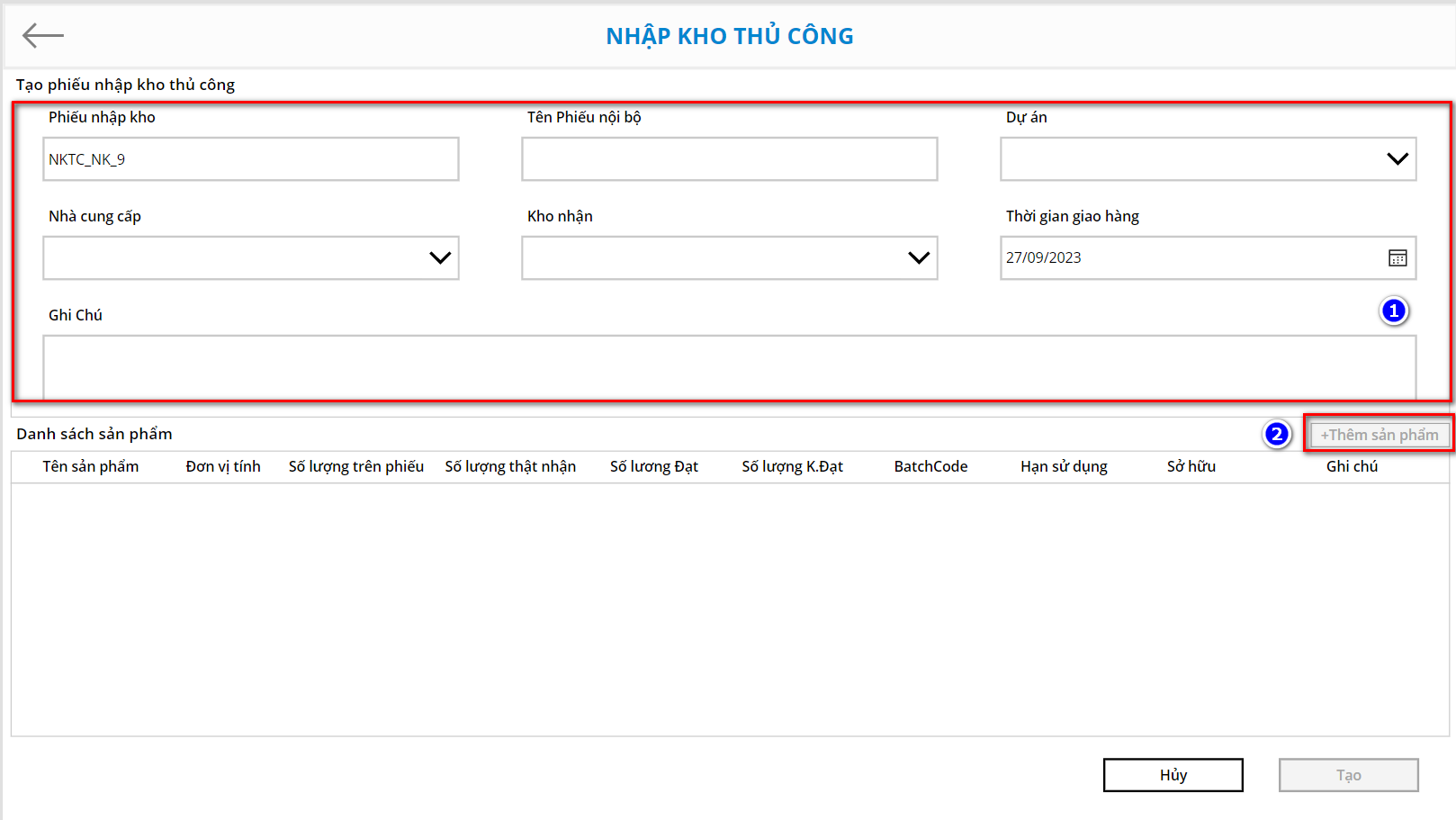Click into the Ghi Chú text area

tap(730, 367)
